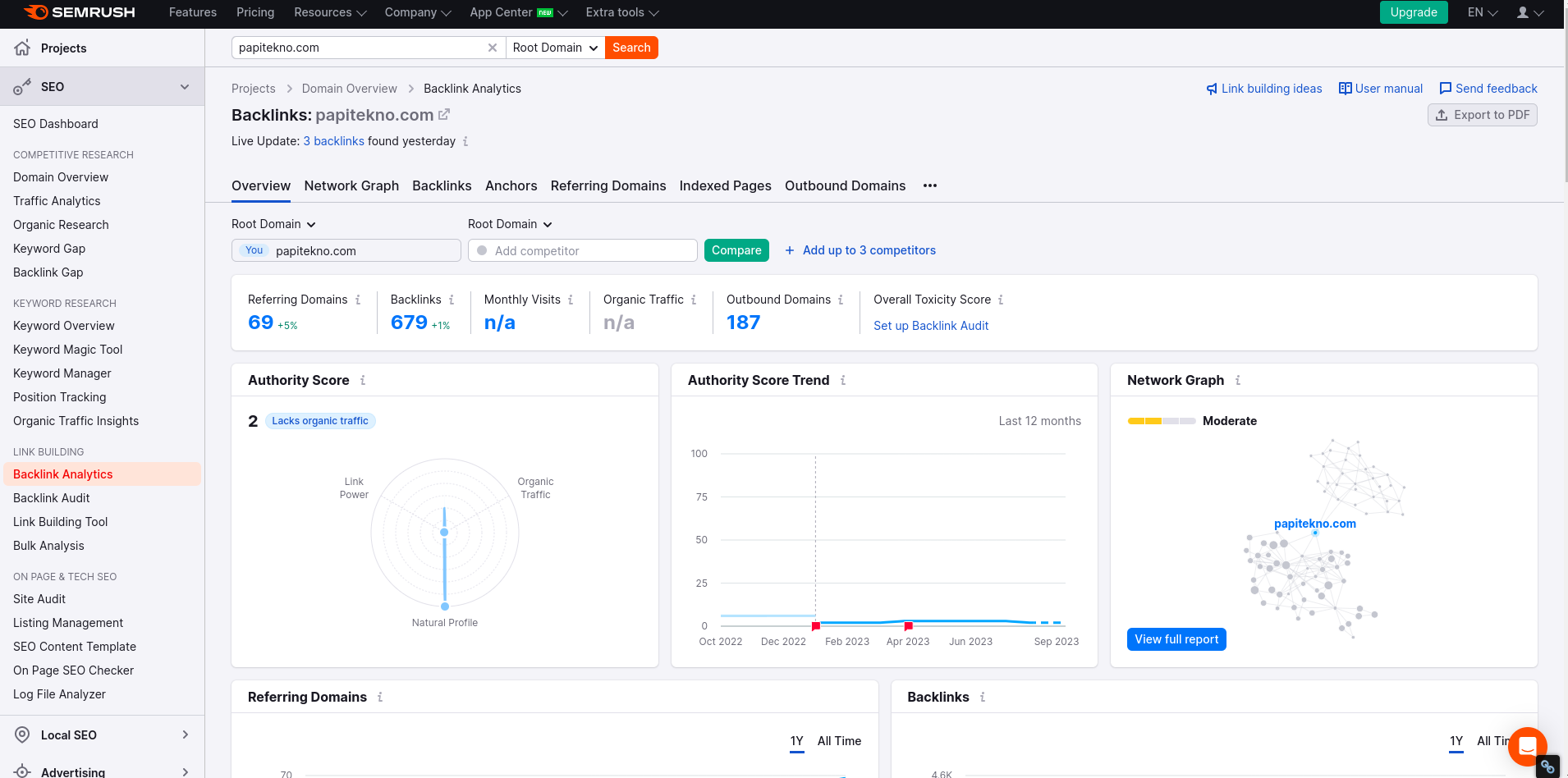
Task: Open the User manual link
Action: [1381, 89]
